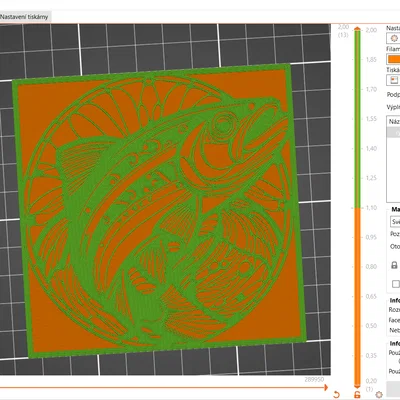
Task: Click the 1,55 tick on the layer ruler
Action: pyautogui.click(x=371, y=119)
